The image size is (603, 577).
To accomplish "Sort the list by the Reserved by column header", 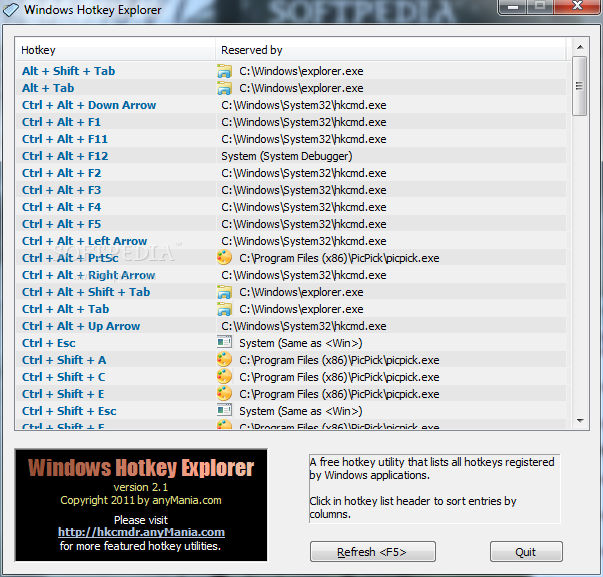I will [391, 50].
